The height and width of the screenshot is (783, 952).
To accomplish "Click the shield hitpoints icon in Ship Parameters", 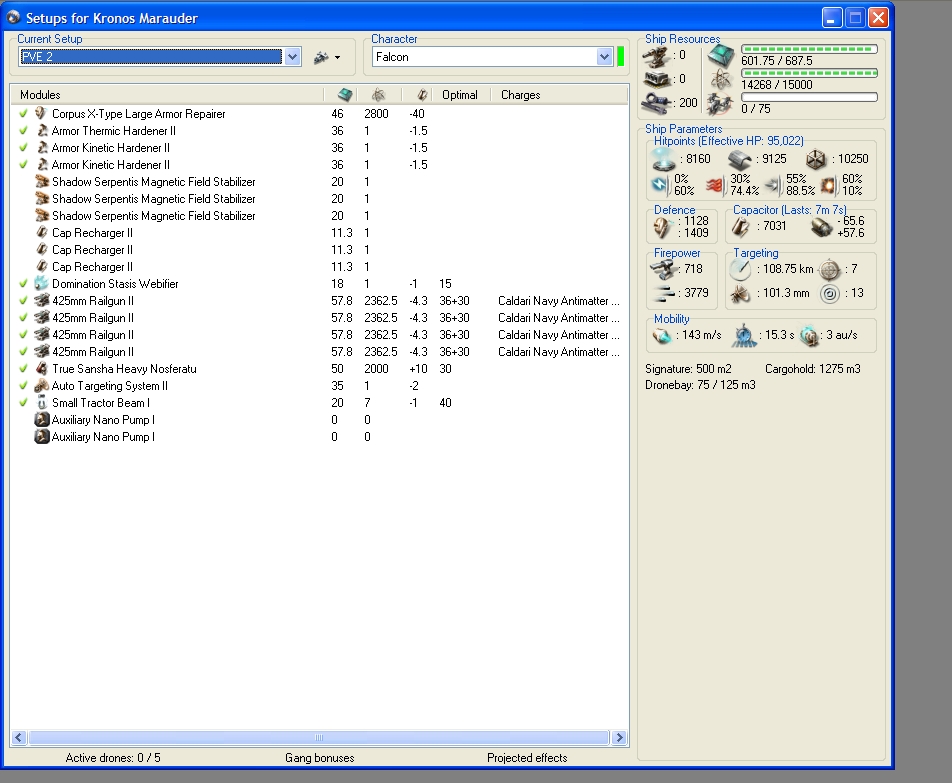I will 664,158.
